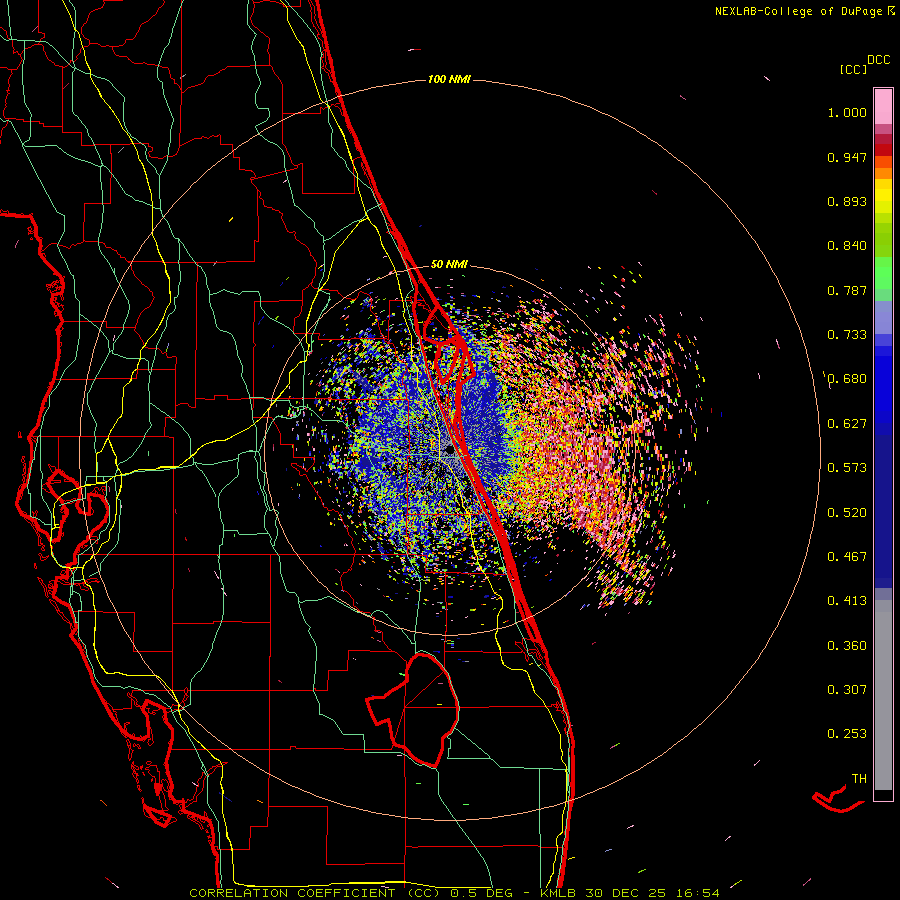Image resolution: width=900 pixels, height=900 pixels.
Task: Select the 1.000 scale value
Action: click(847, 112)
